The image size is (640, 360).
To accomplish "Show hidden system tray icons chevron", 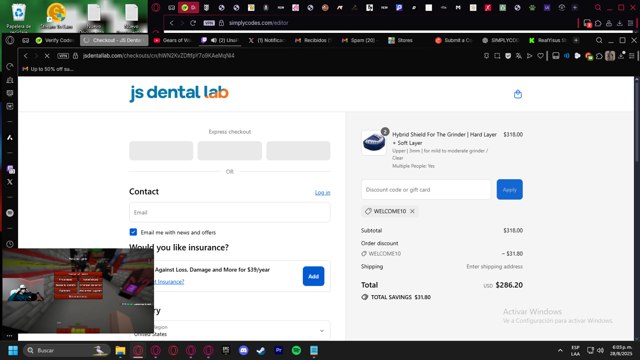I will click(x=560, y=350).
